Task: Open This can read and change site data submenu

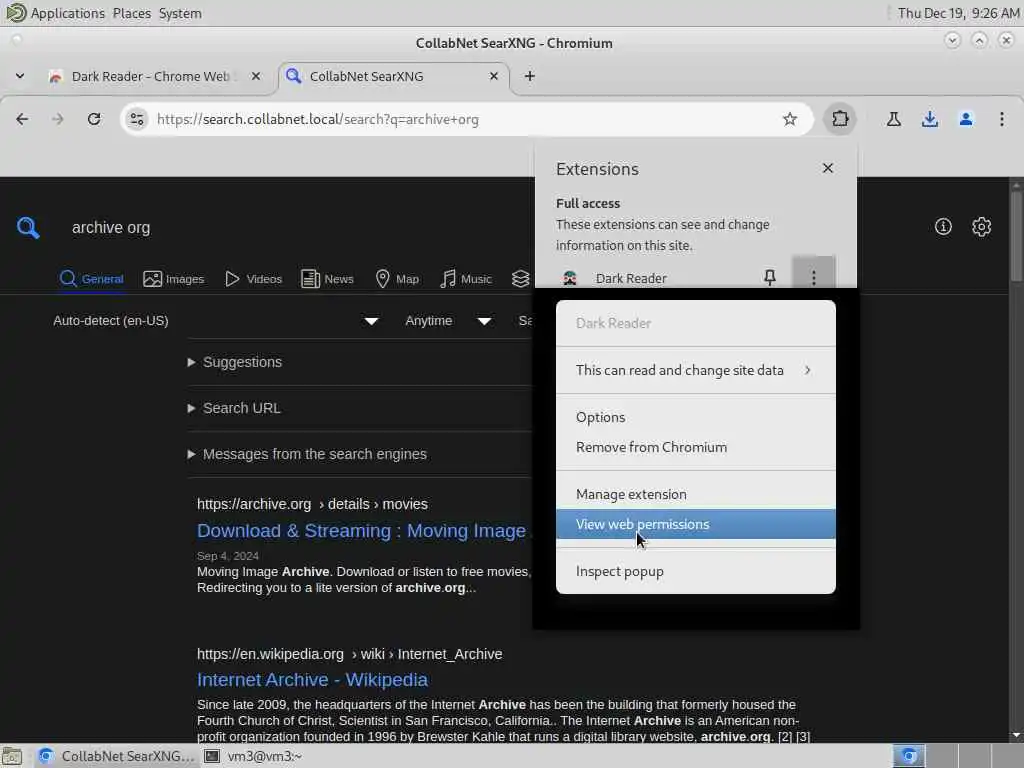Action: coord(696,370)
